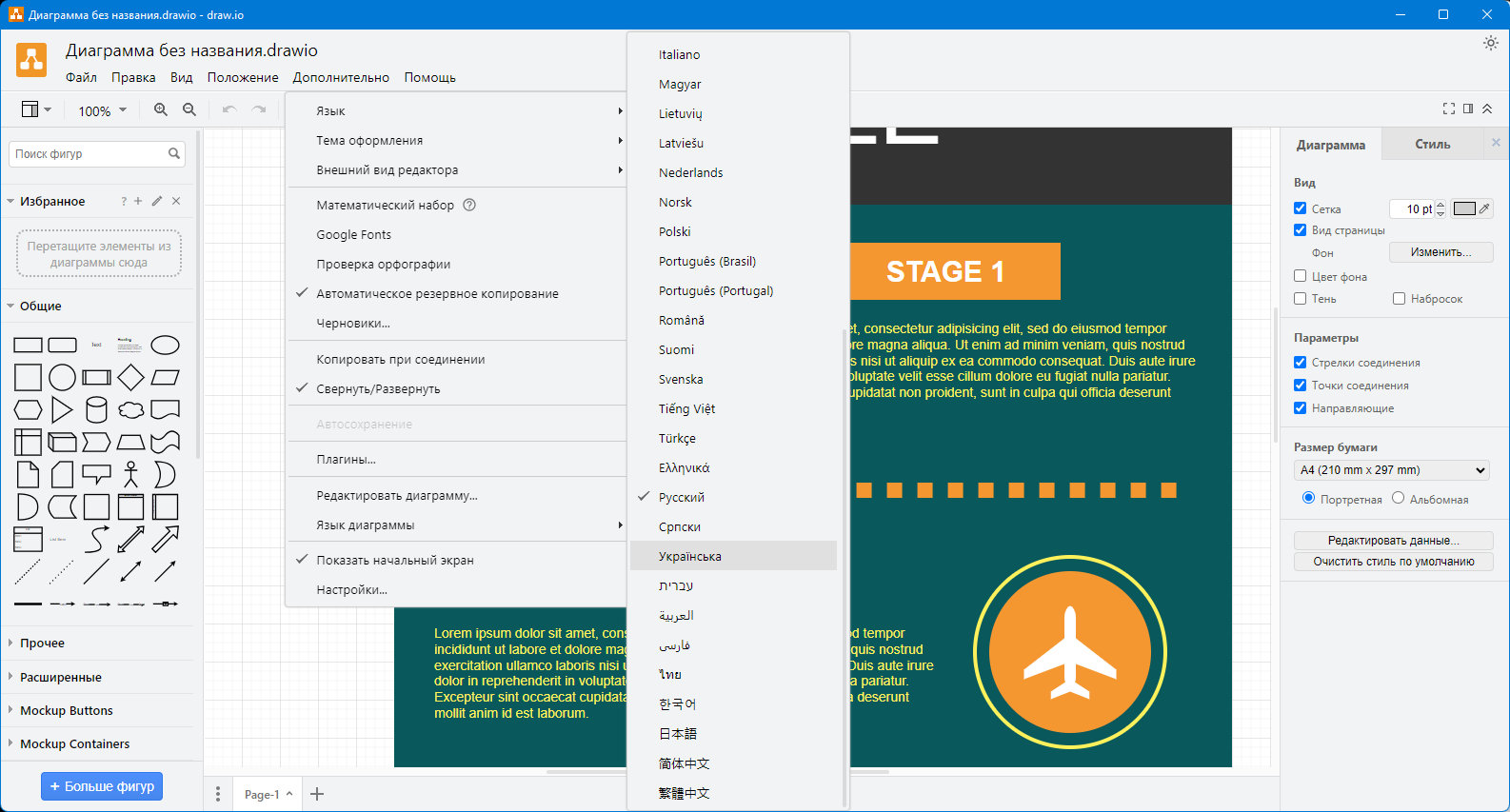Open the paper size A4 dropdown
Screen dimensions: 1510x812
pyautogui.click(x=1392, y=470)
